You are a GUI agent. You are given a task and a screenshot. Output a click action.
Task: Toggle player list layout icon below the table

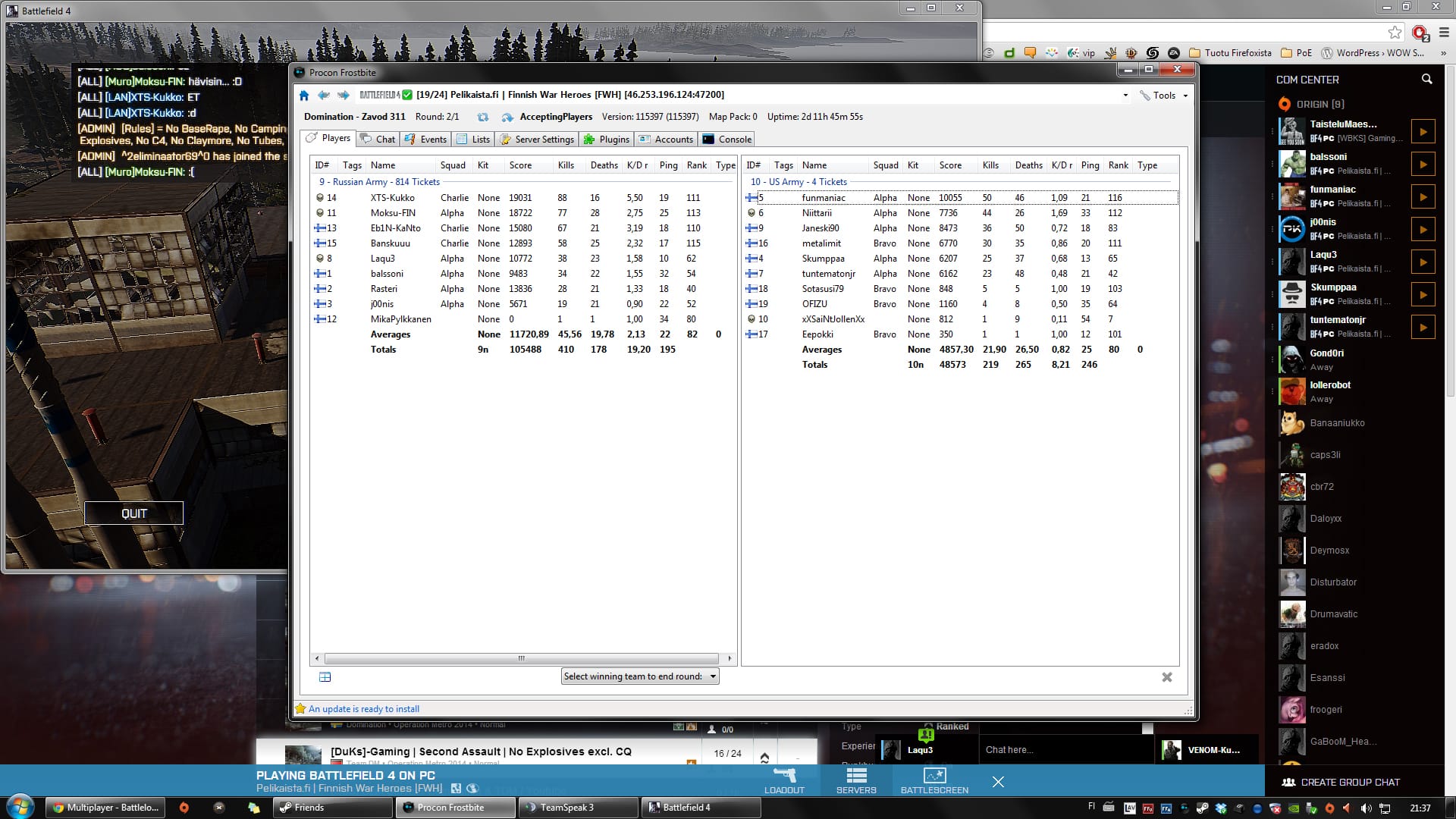(325, 677)
